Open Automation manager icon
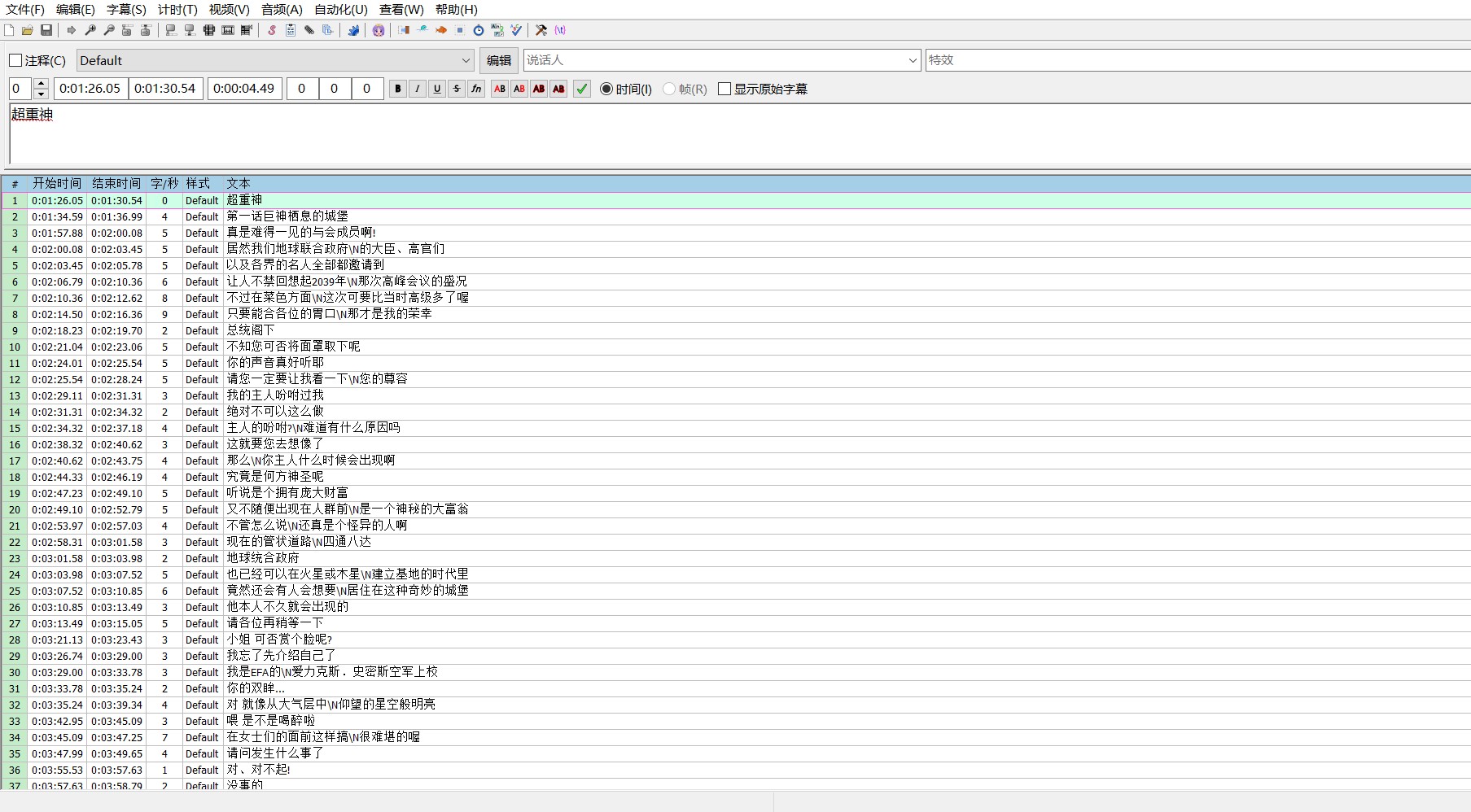 point(354,30)
